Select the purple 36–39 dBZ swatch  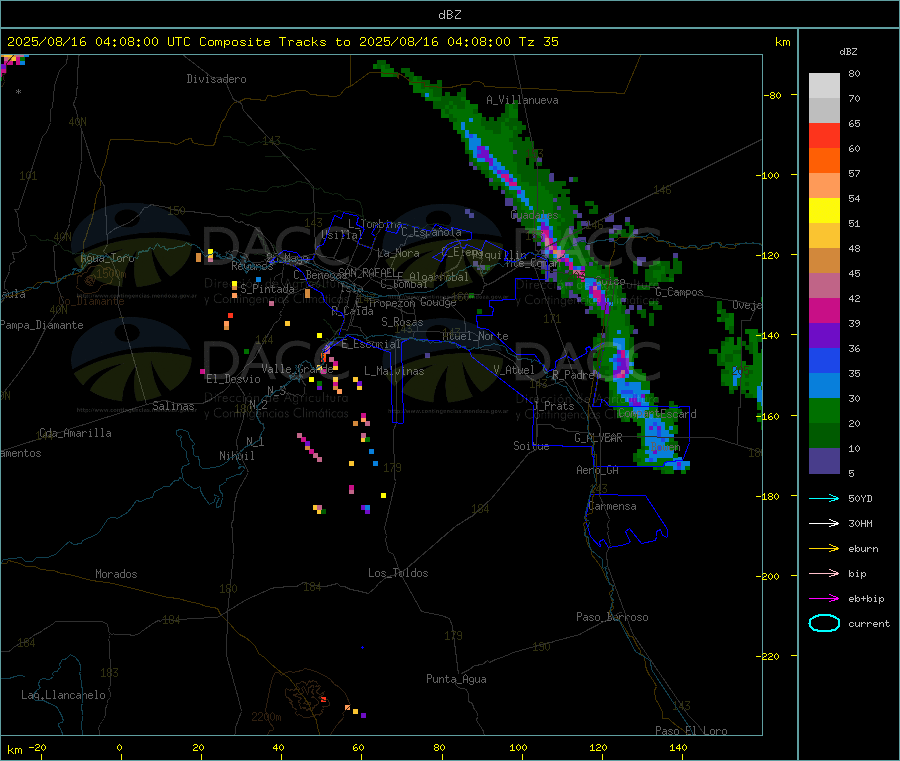(824, 336)
